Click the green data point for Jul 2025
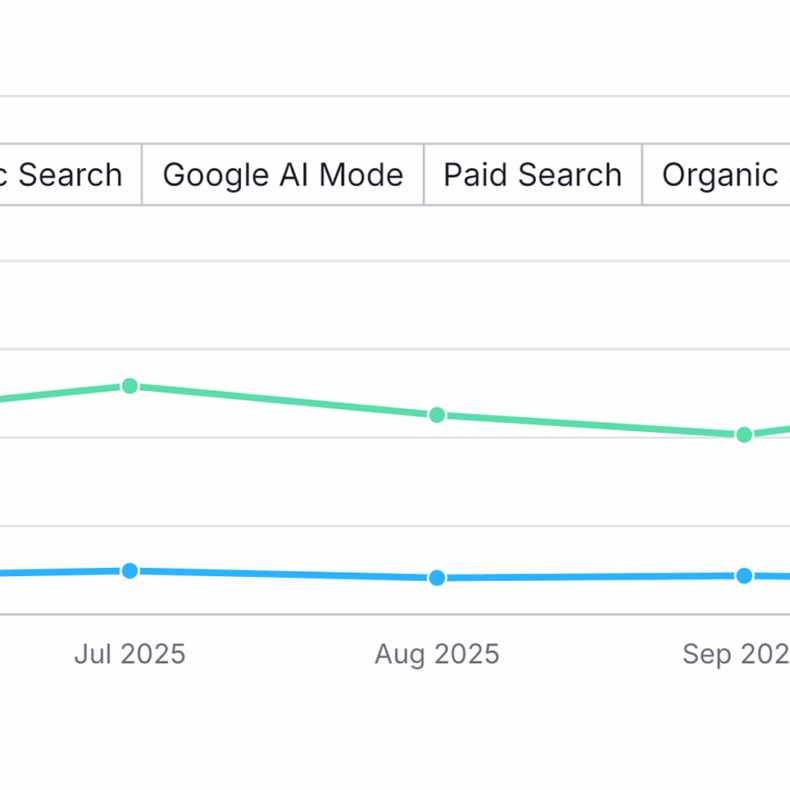 pyautogui.click(x=130, y=386)
